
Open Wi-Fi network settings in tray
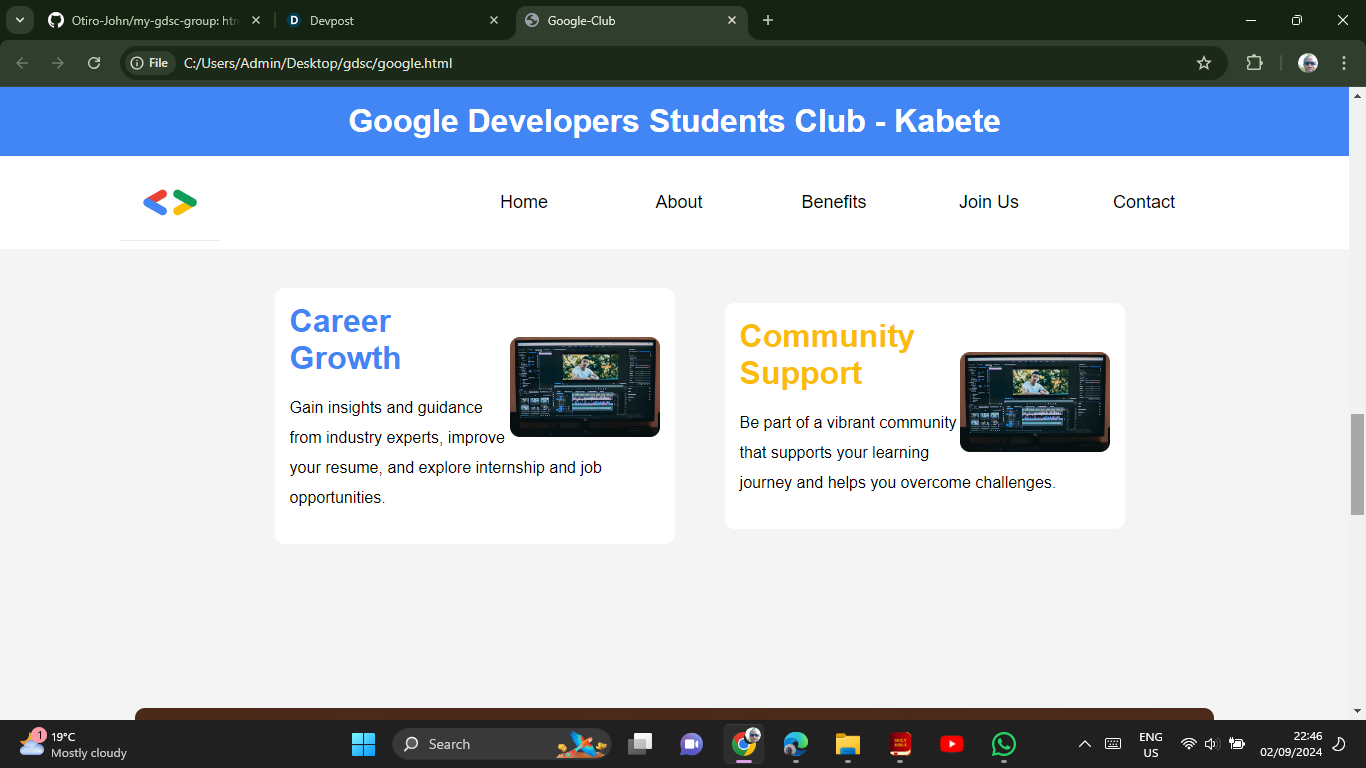click(1189, 744)
